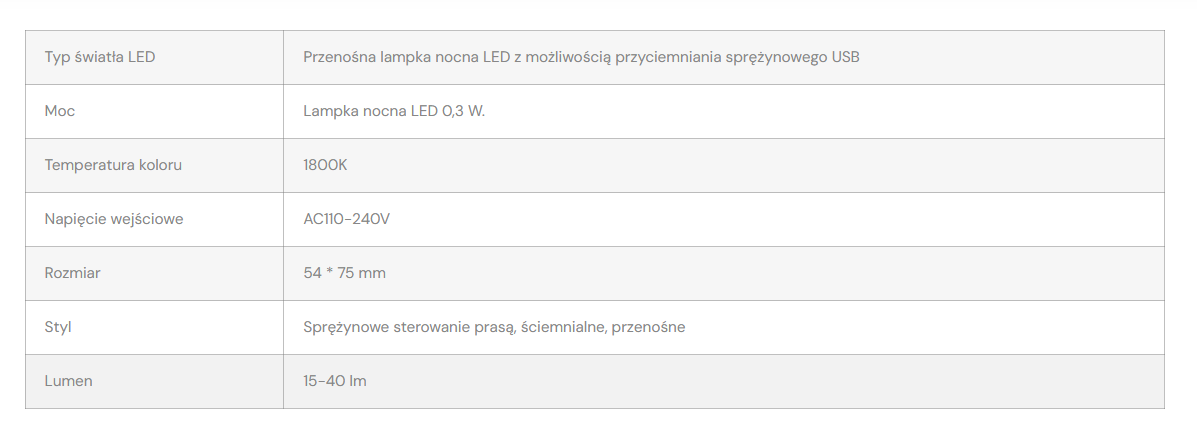Click the 'AC110-240V' voltage value
This screenshot has height=447, width=1197.
(346, 219)
